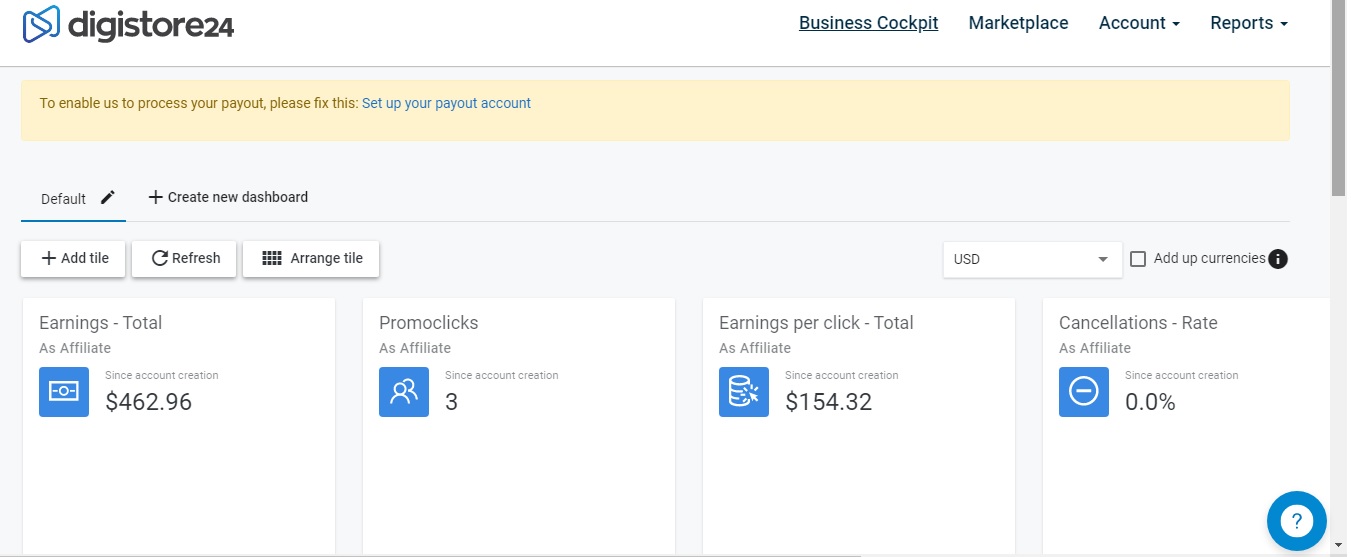
Task: Follow the Set up your payout account link
Action: click(x=446, y=103)
